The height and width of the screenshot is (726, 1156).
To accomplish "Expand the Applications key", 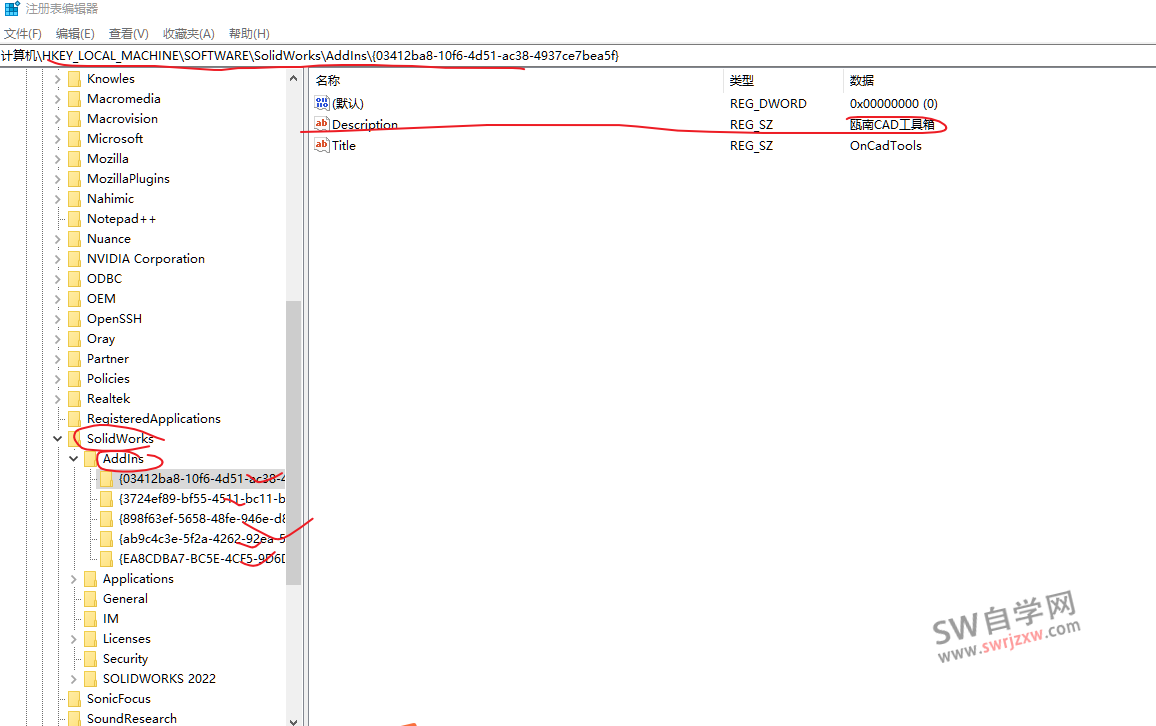I will 73,578.
